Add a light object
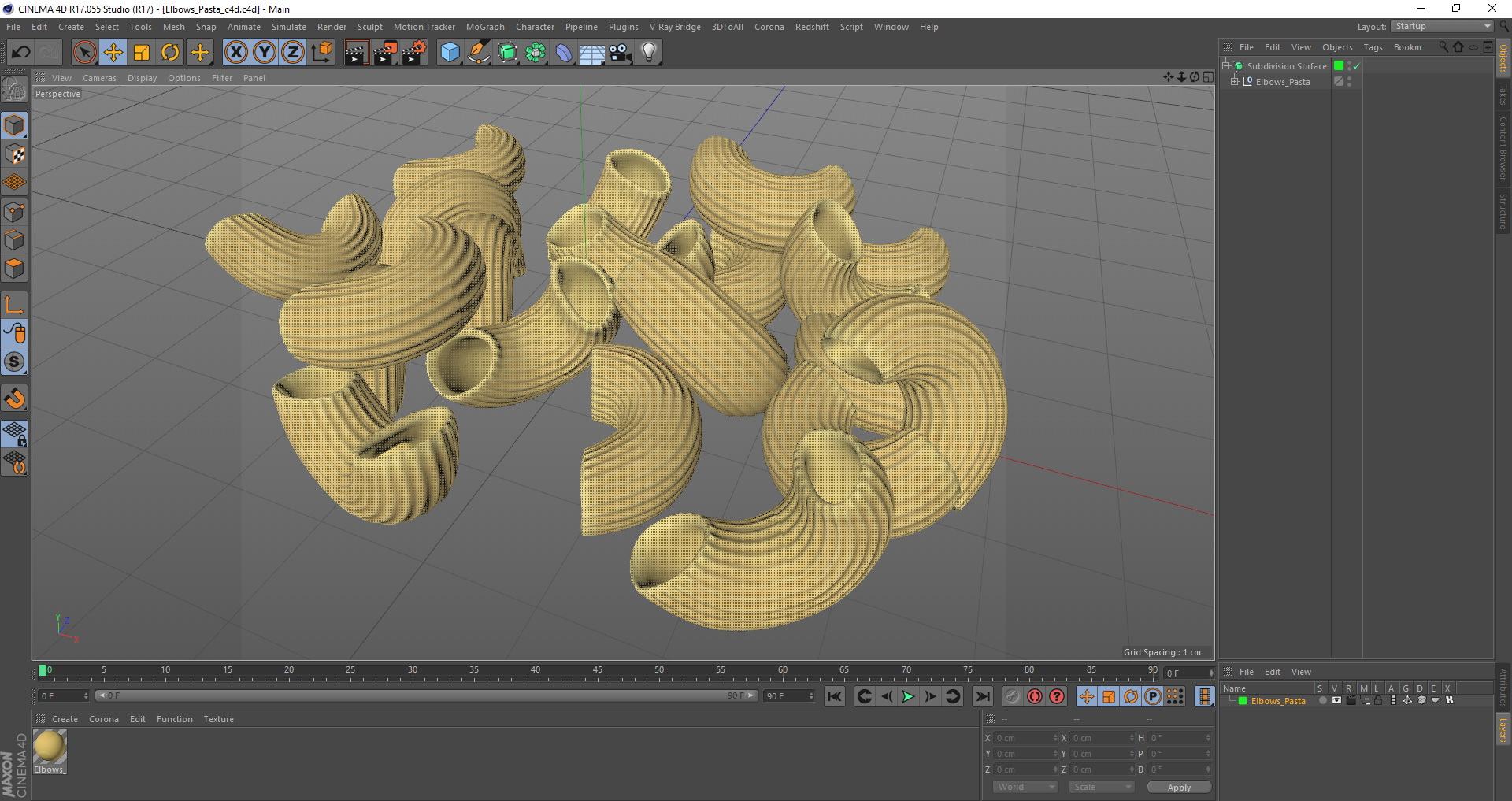The image size is (1512, 801). pos(648,53)
